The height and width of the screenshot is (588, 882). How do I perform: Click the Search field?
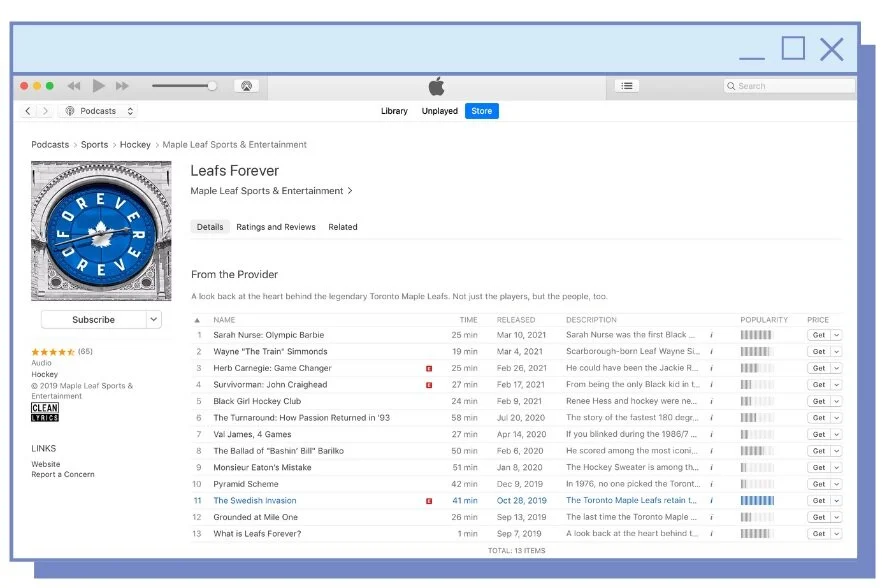pos(789,86)
